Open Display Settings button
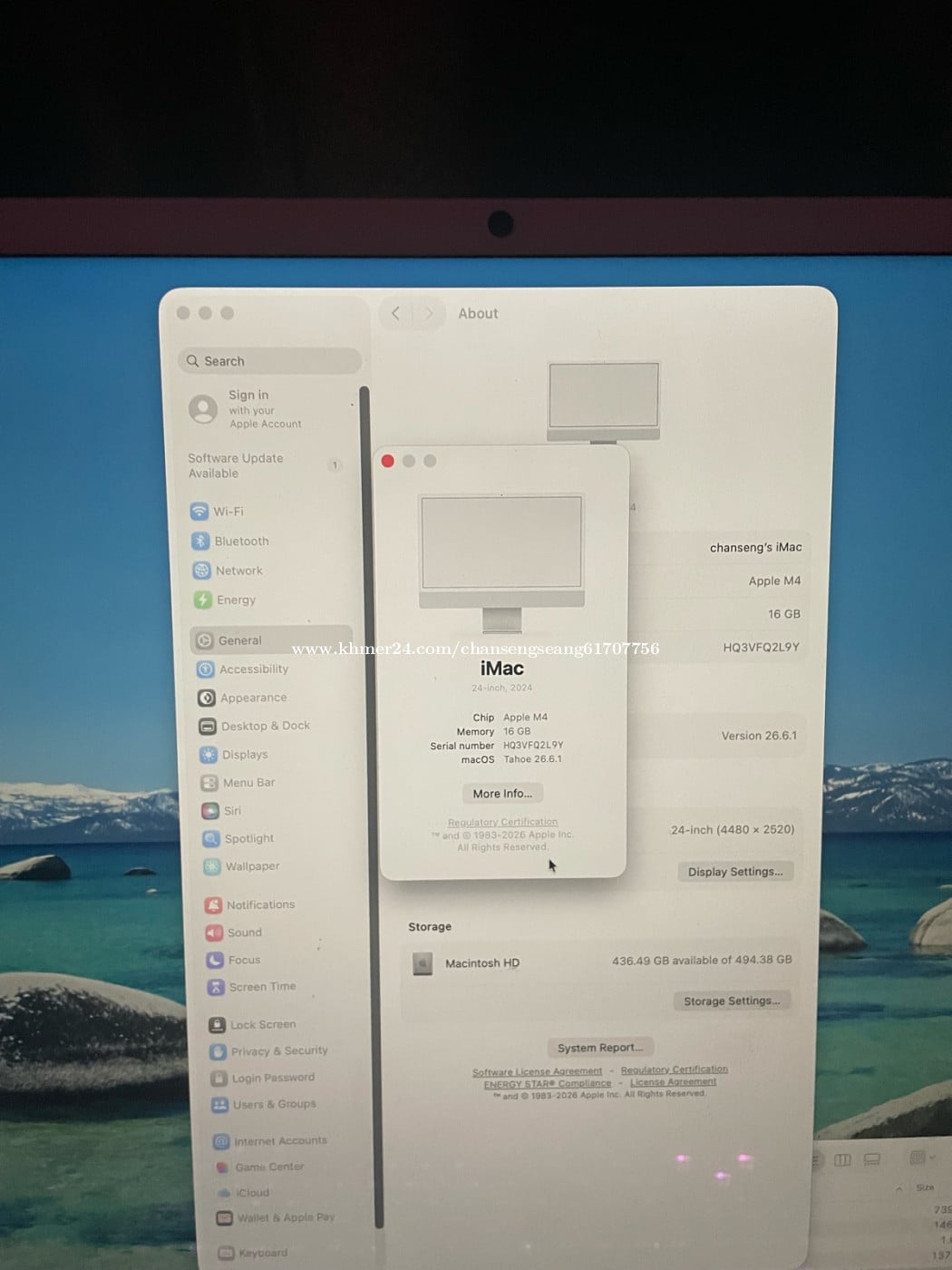The image size is (952, 1270). coord(735,872)
